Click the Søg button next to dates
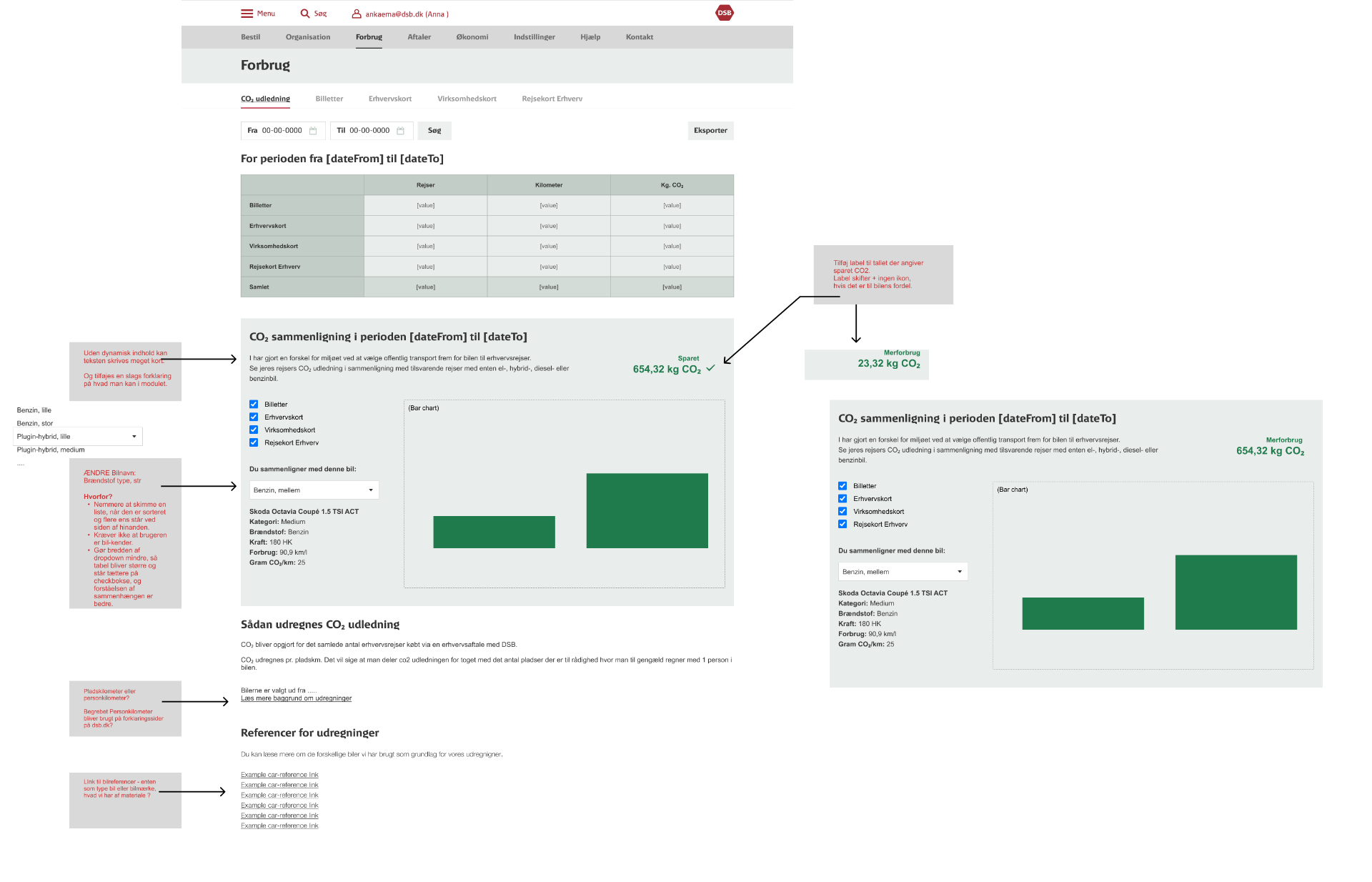This screenshot has width=1372, height=882. [434, 130]
